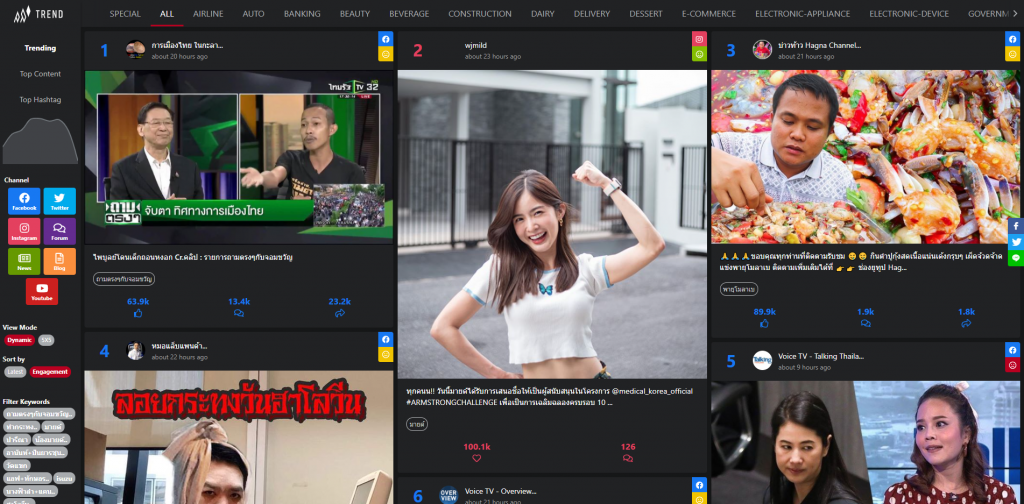Sort posts by Engagement
Screen dimensions: 1024x504
pos(50,372)
